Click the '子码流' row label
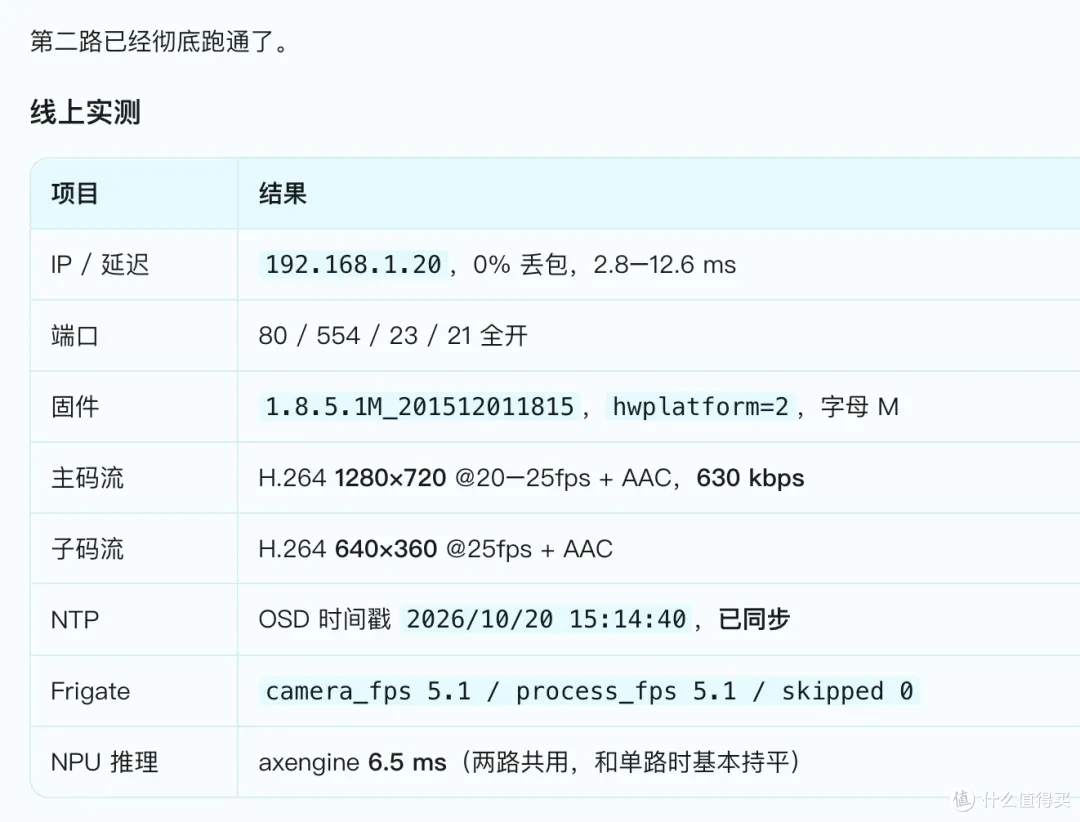The height and width of the screenshot is (822, 1080). coord(87,548)
